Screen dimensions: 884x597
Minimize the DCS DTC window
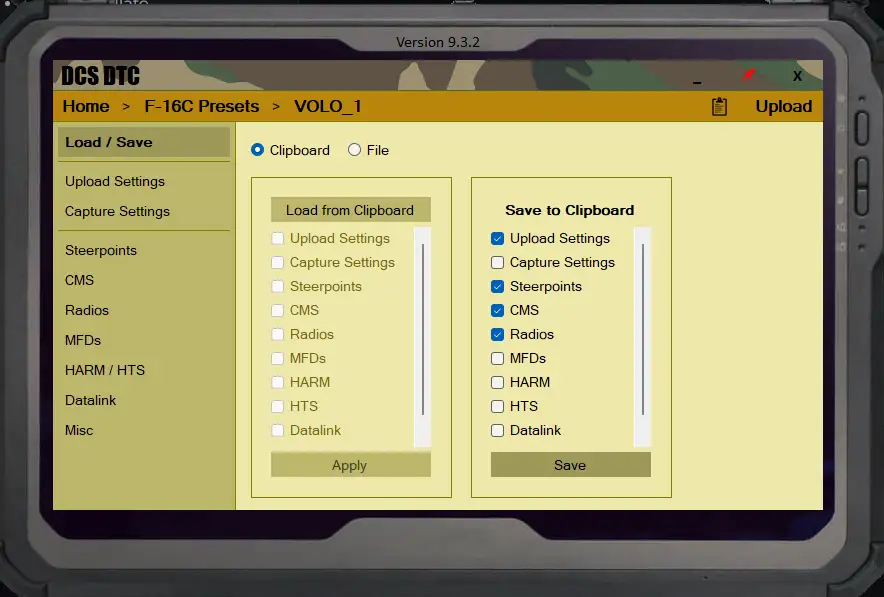(x=697, y=82)
